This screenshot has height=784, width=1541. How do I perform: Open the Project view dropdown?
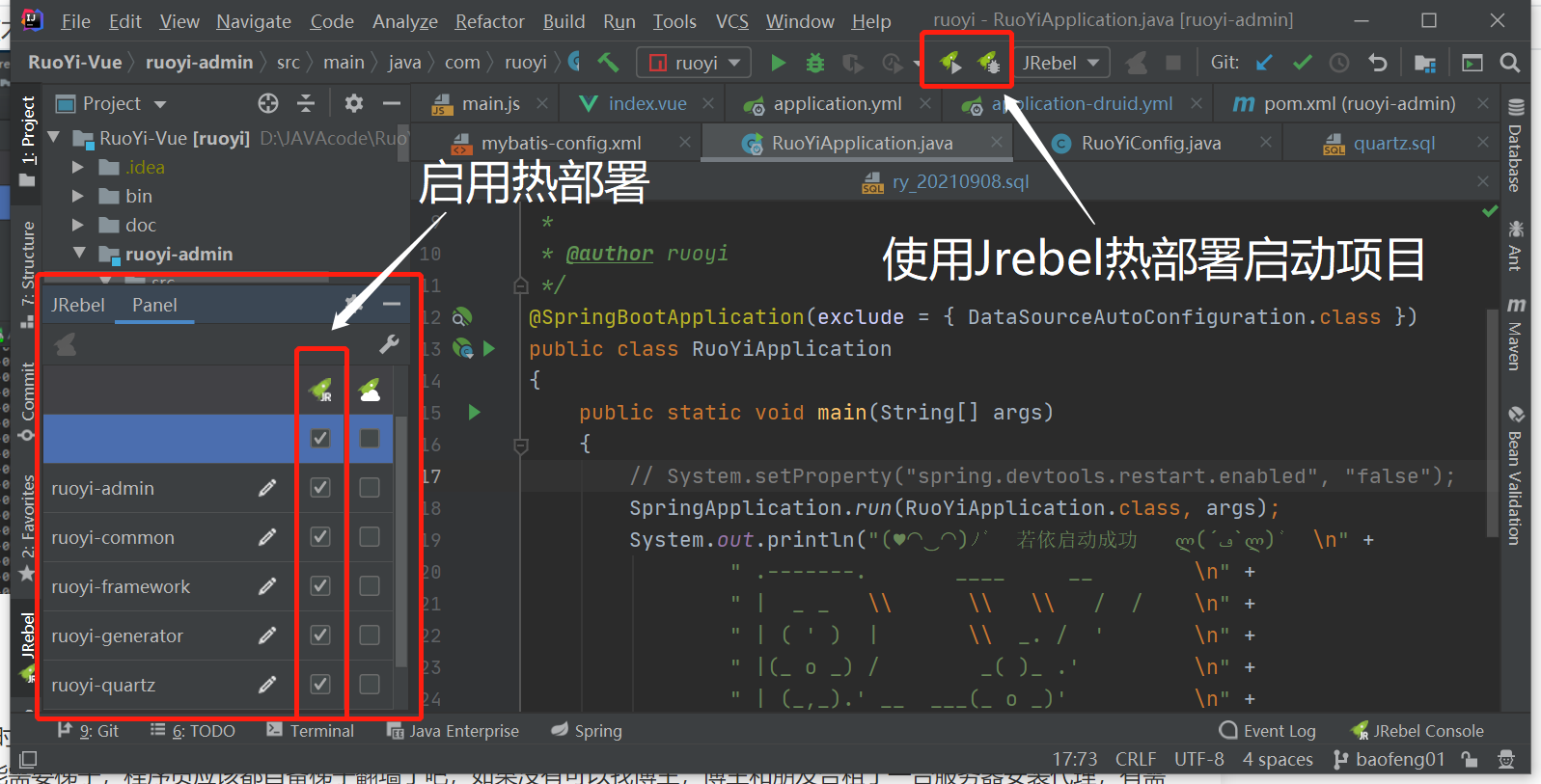[x=160, y=104]
